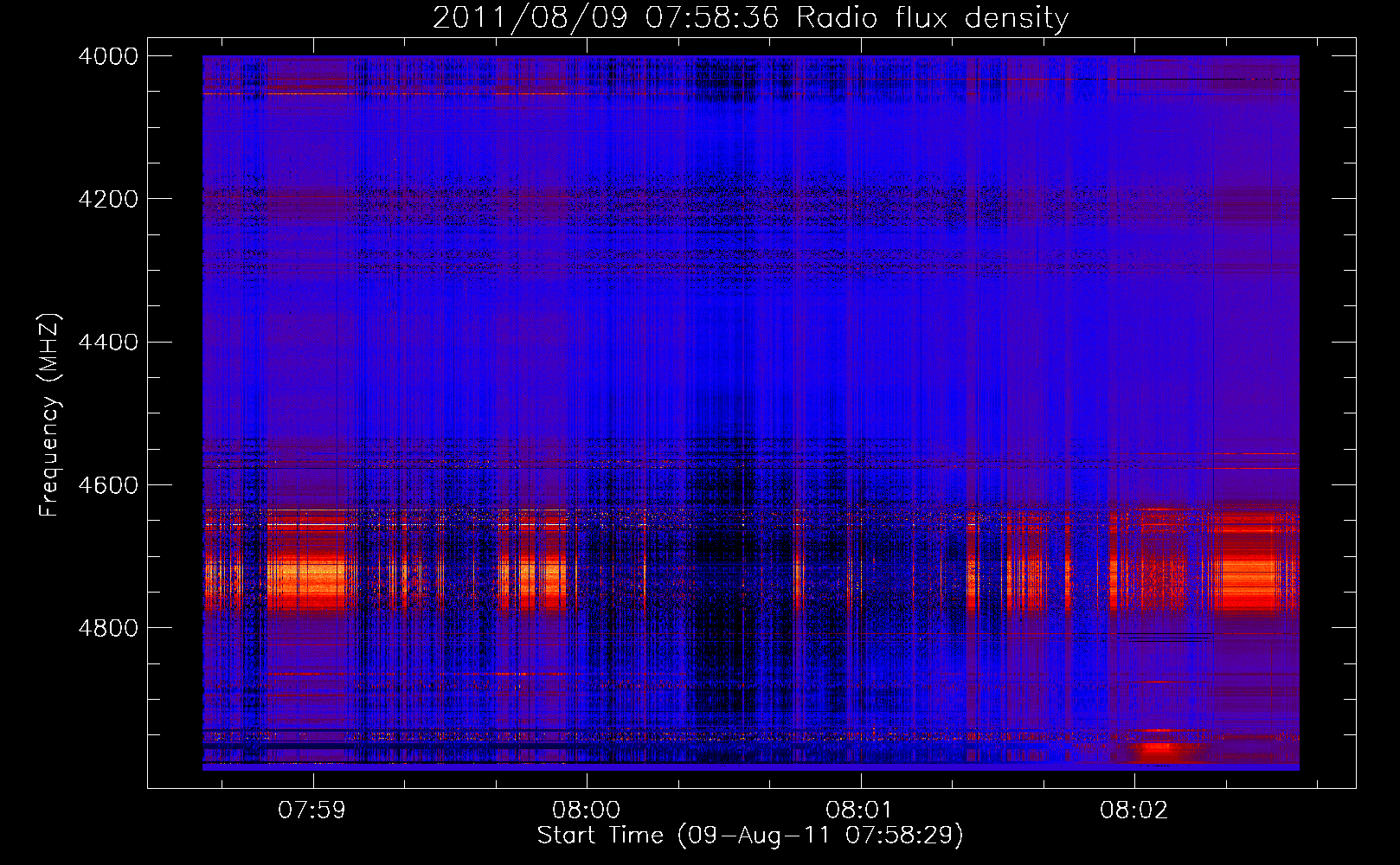The image size is (1400, 865).
Task: Click the 4800 frequency tick label
Action: tap(108, 628)
